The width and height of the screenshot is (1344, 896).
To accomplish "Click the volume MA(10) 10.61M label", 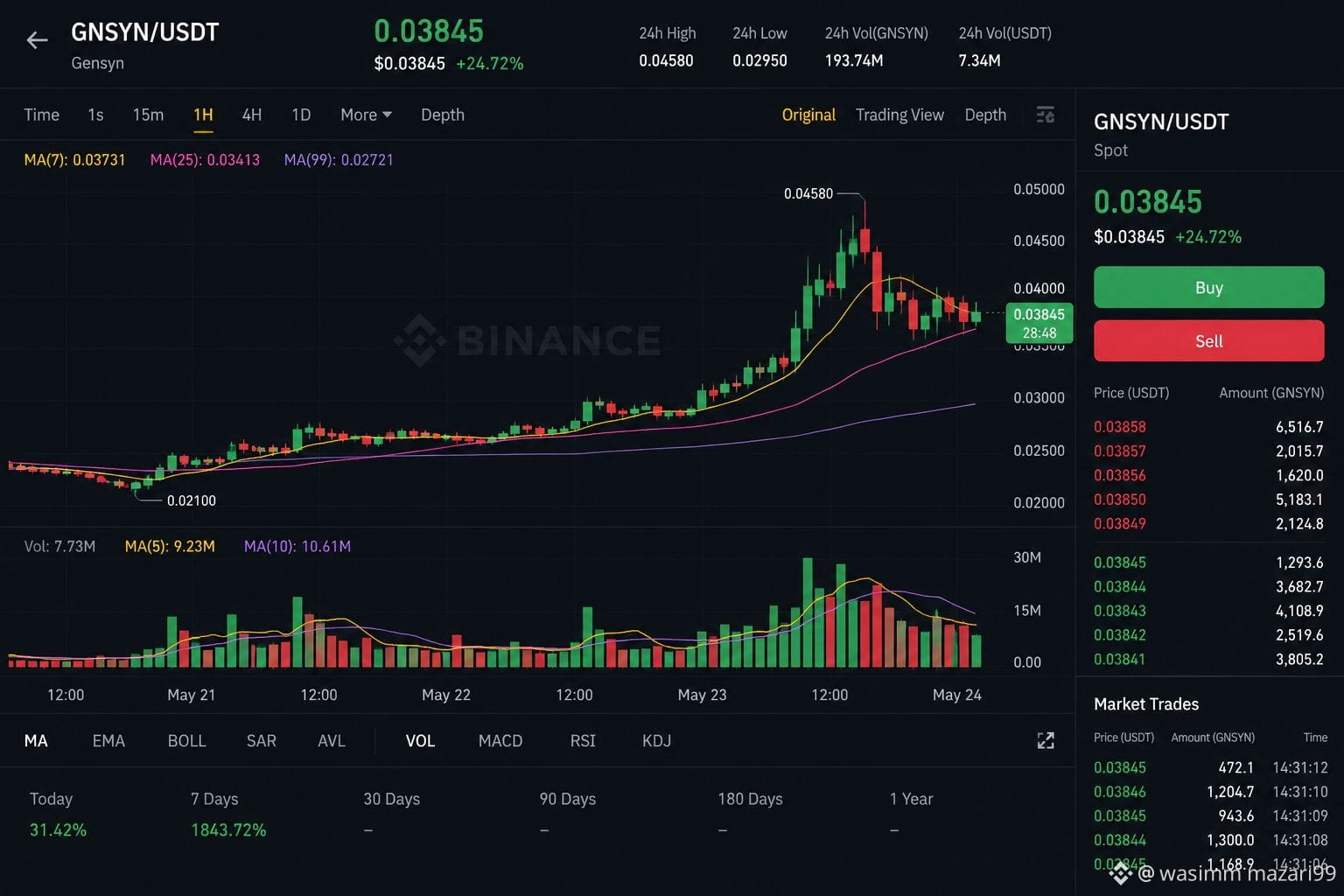I will [297, 546].
